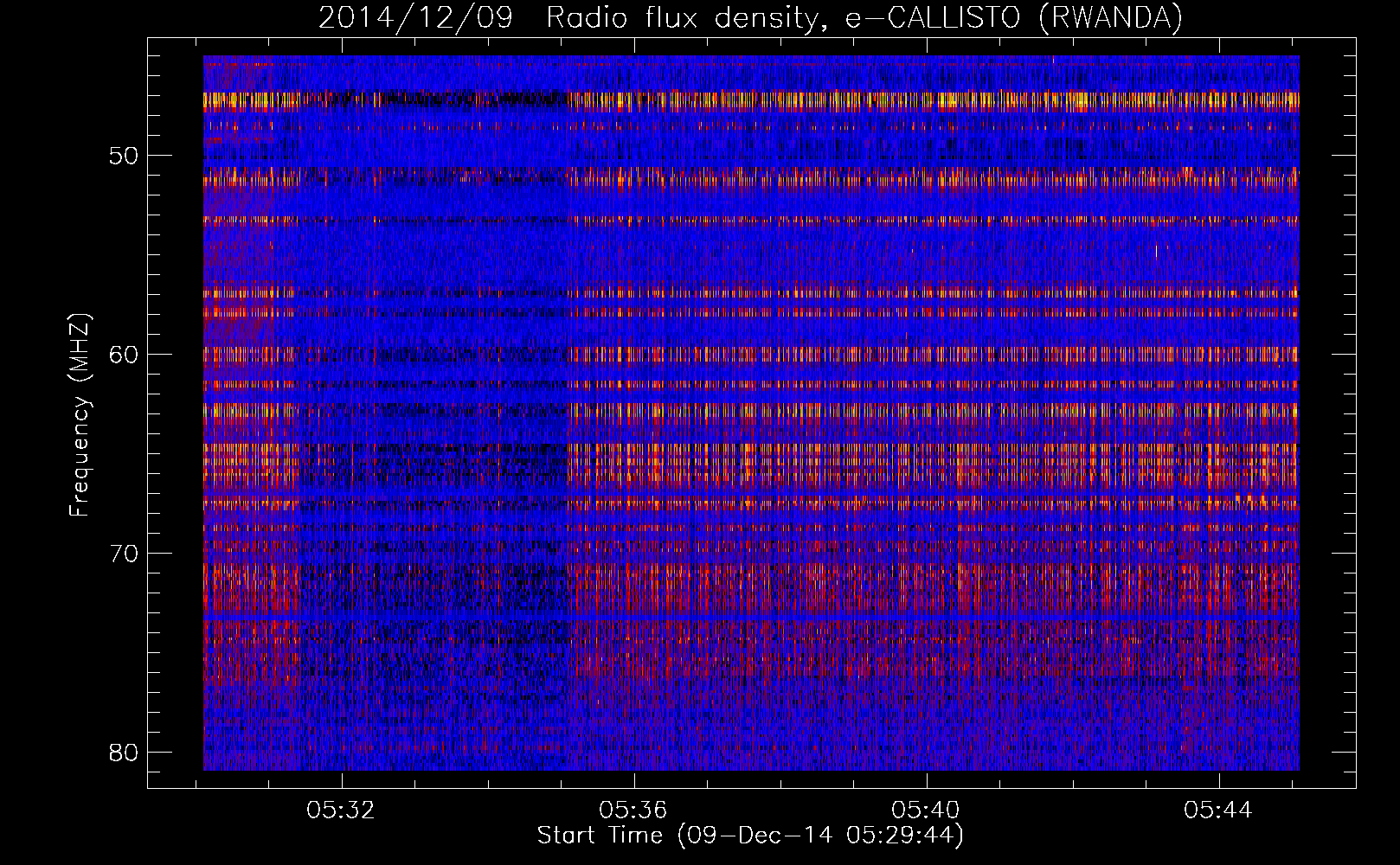
Task: Click the 70 frequency tick label
Action: [x=125, y=554]
